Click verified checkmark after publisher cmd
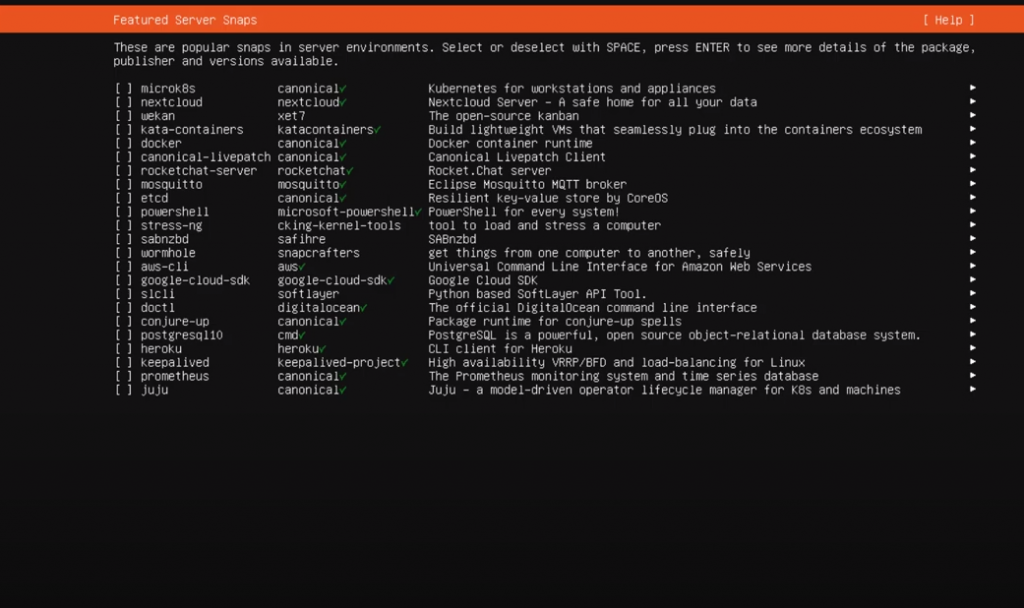This screenshot has height=608, width=1024. (302, 336)
